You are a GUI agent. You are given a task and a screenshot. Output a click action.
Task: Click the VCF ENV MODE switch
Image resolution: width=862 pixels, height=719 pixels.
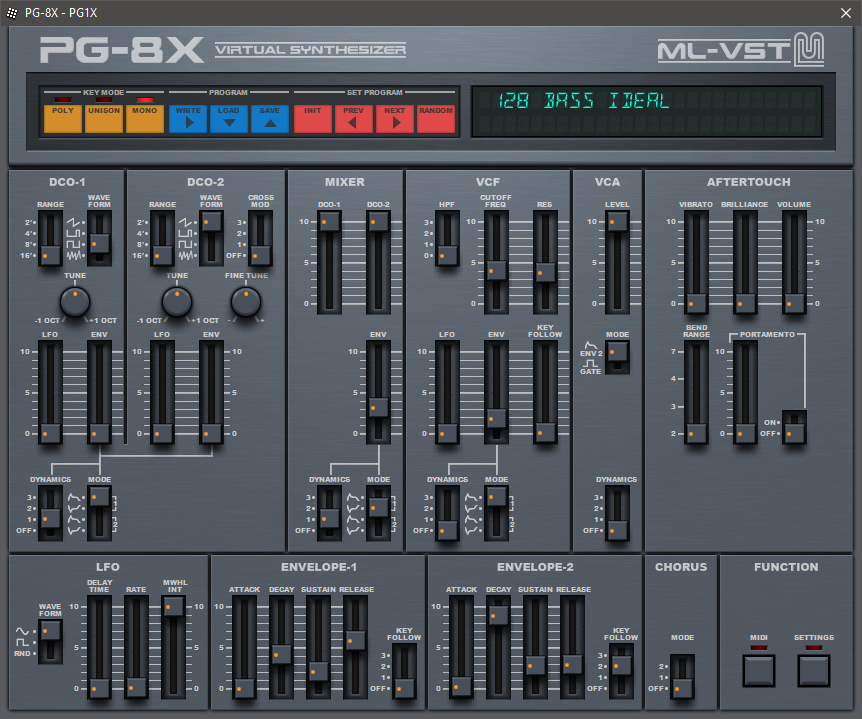[496, 513]
